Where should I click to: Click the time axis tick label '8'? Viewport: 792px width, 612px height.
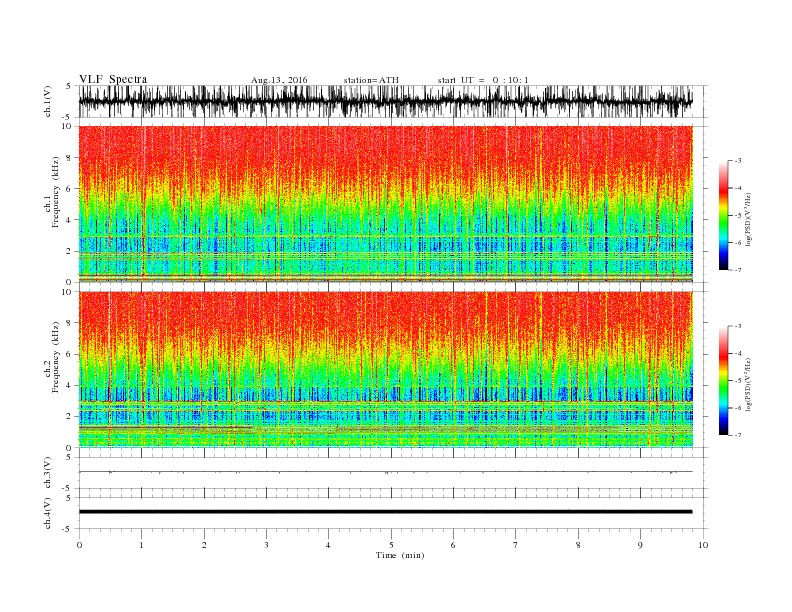pyautogui.click(x=578, y=545)
